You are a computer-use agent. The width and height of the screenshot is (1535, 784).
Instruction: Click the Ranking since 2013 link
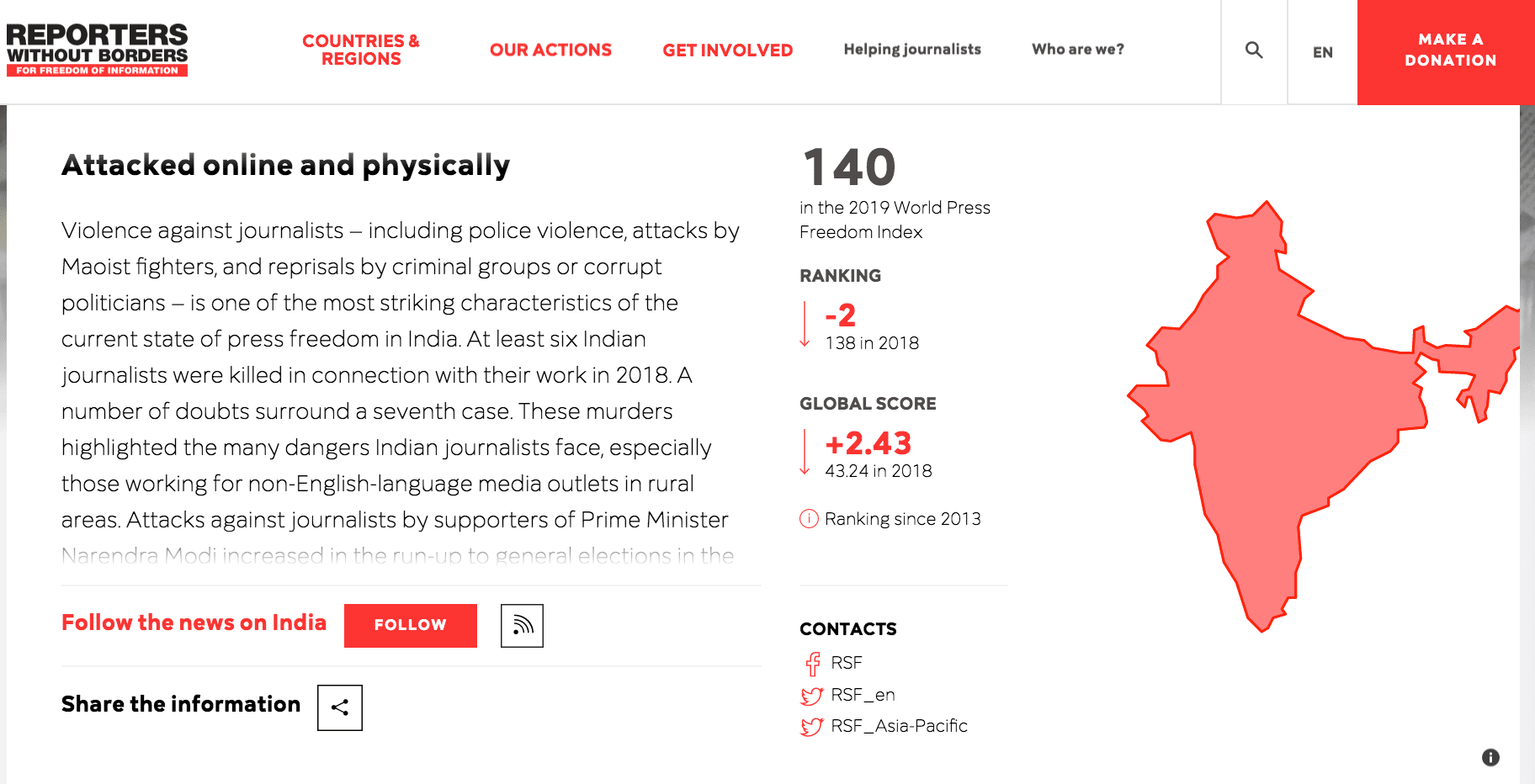click(902, 519)
